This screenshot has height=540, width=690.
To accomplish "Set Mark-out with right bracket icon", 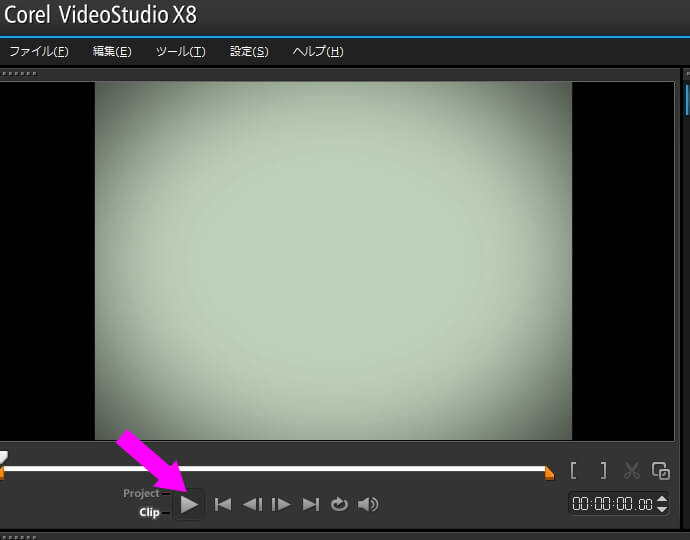I will pos(604,470).
